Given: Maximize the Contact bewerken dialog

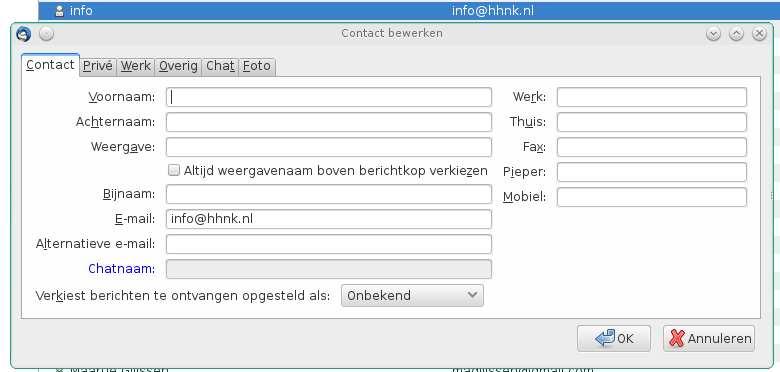Looking at the screenshot, I should coord(736,33).
